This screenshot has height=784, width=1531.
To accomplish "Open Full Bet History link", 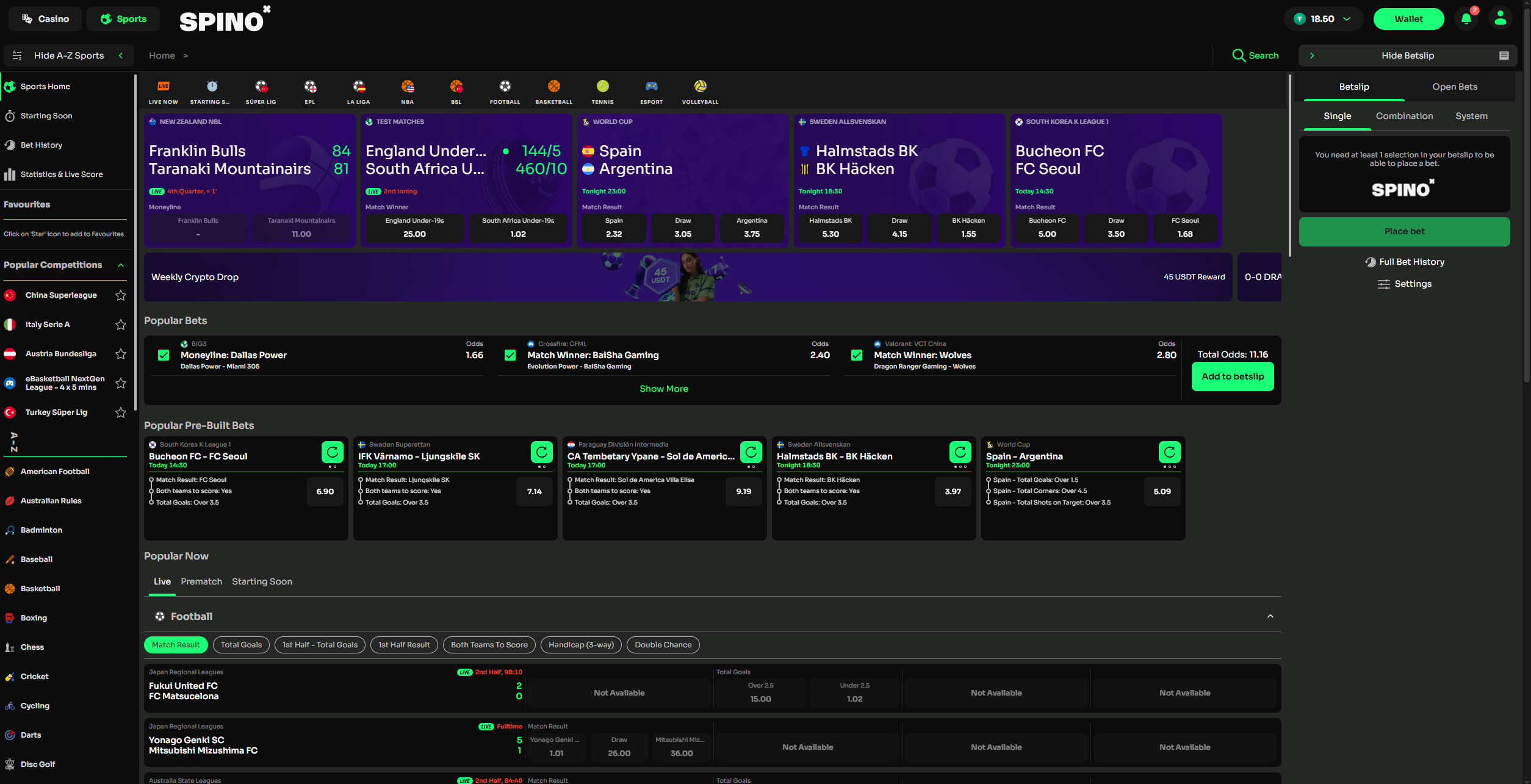I will (1404, 262).
